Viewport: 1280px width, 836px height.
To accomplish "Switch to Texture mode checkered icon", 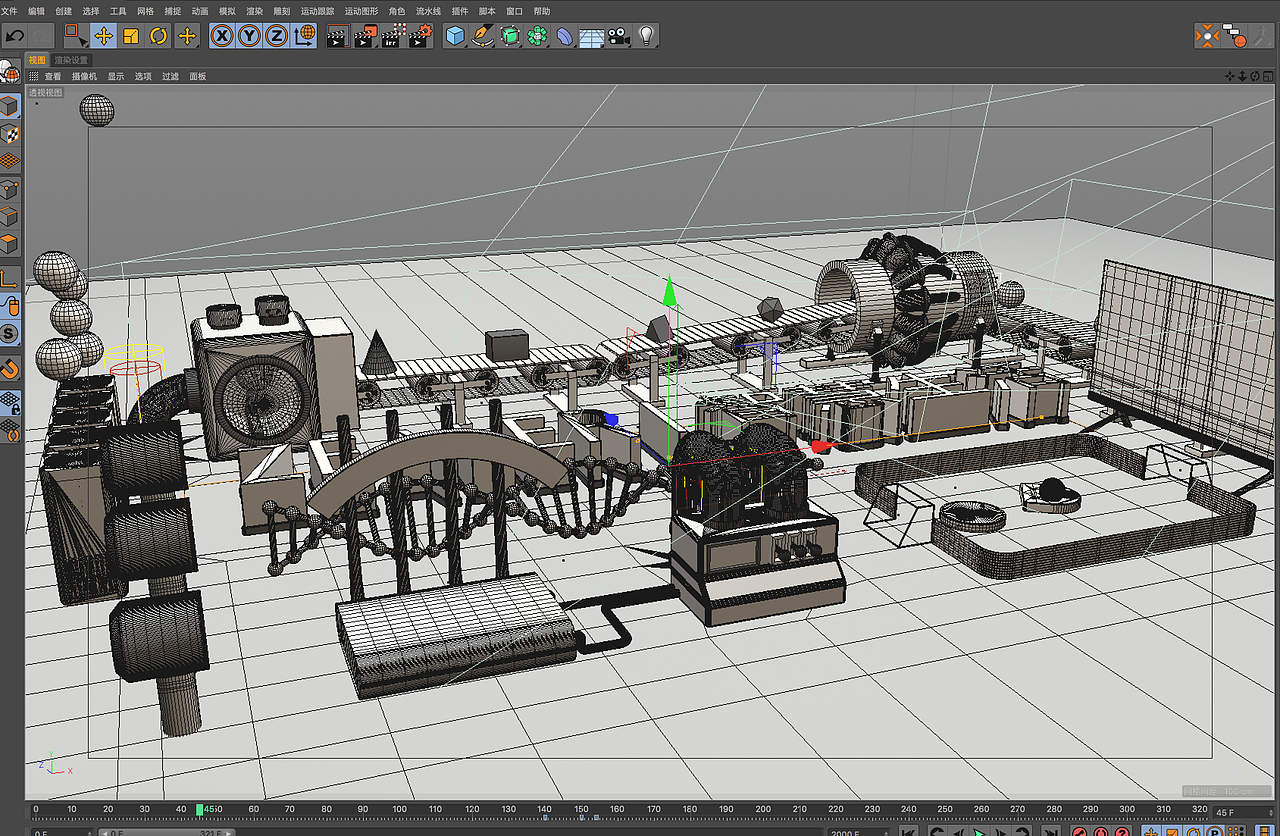I will click(10, 133).
